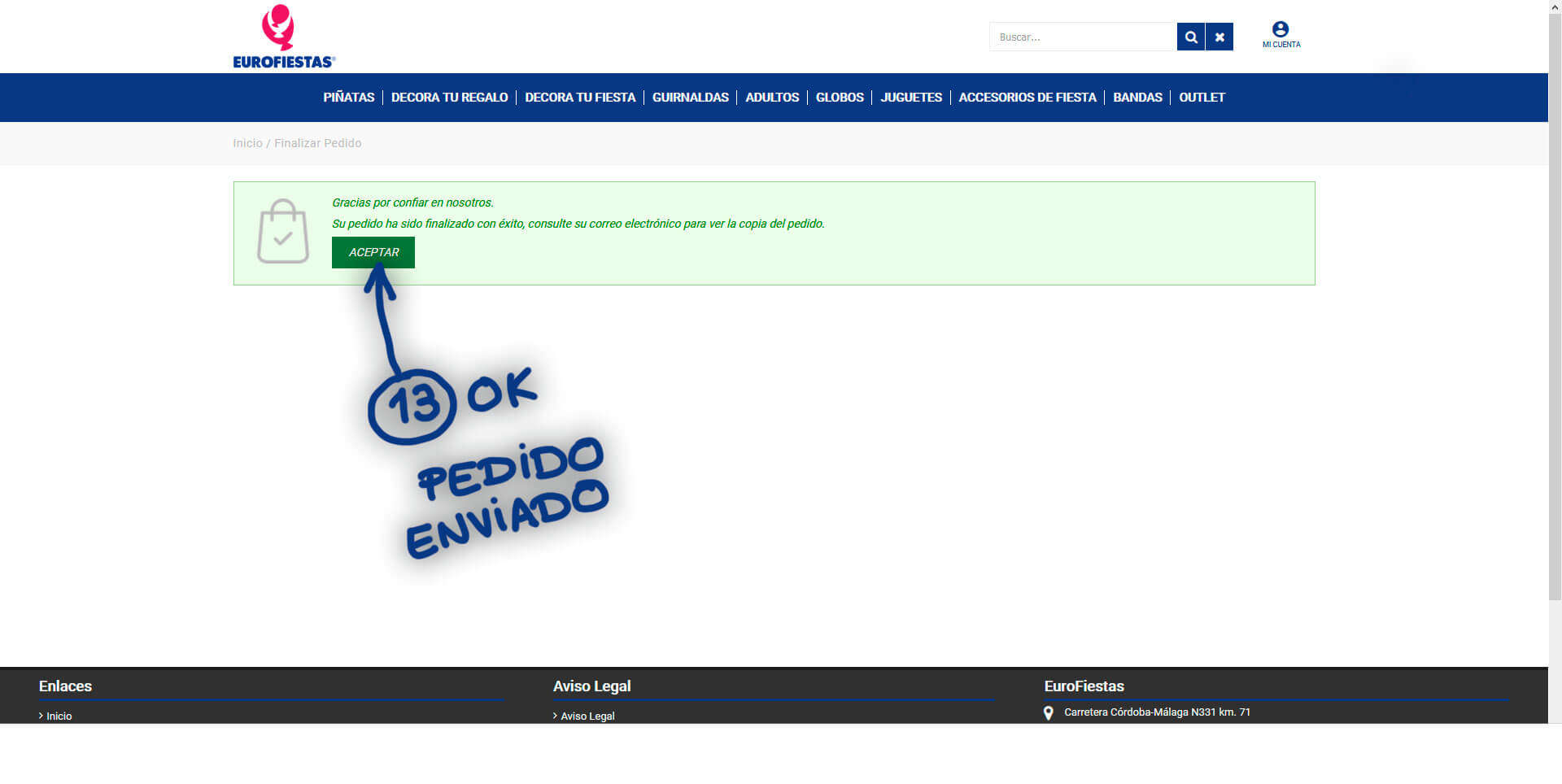Open Mi Cuenta account icon

[x=1281, y=35]
